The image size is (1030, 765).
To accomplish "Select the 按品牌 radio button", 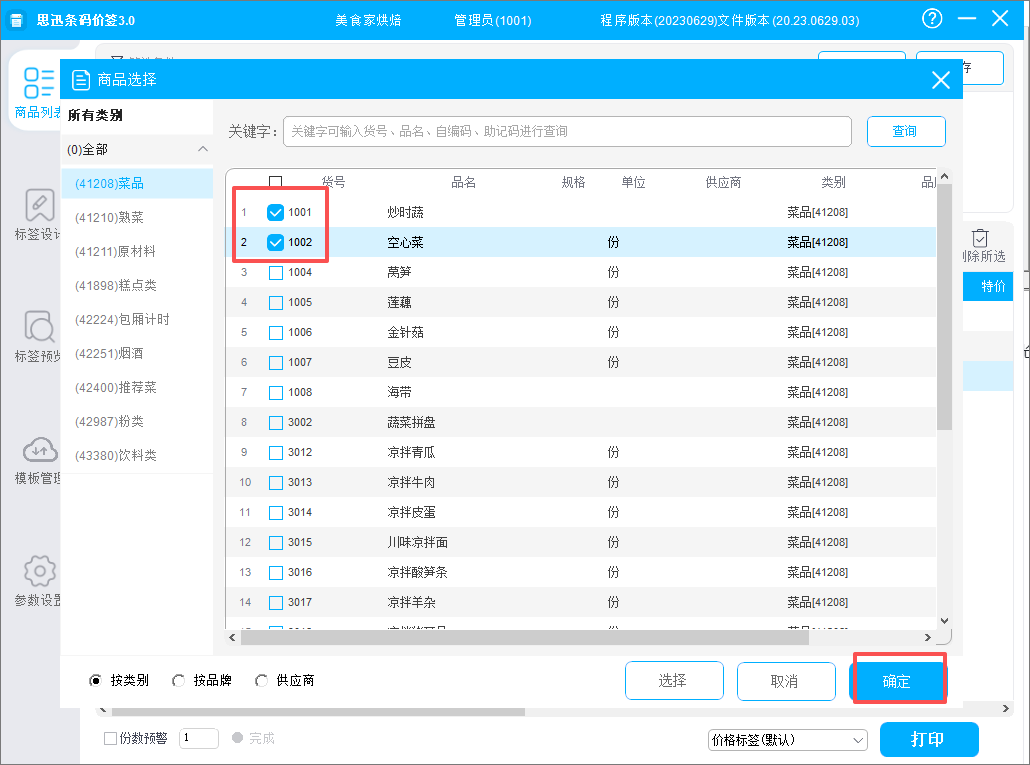I will 179,681.
